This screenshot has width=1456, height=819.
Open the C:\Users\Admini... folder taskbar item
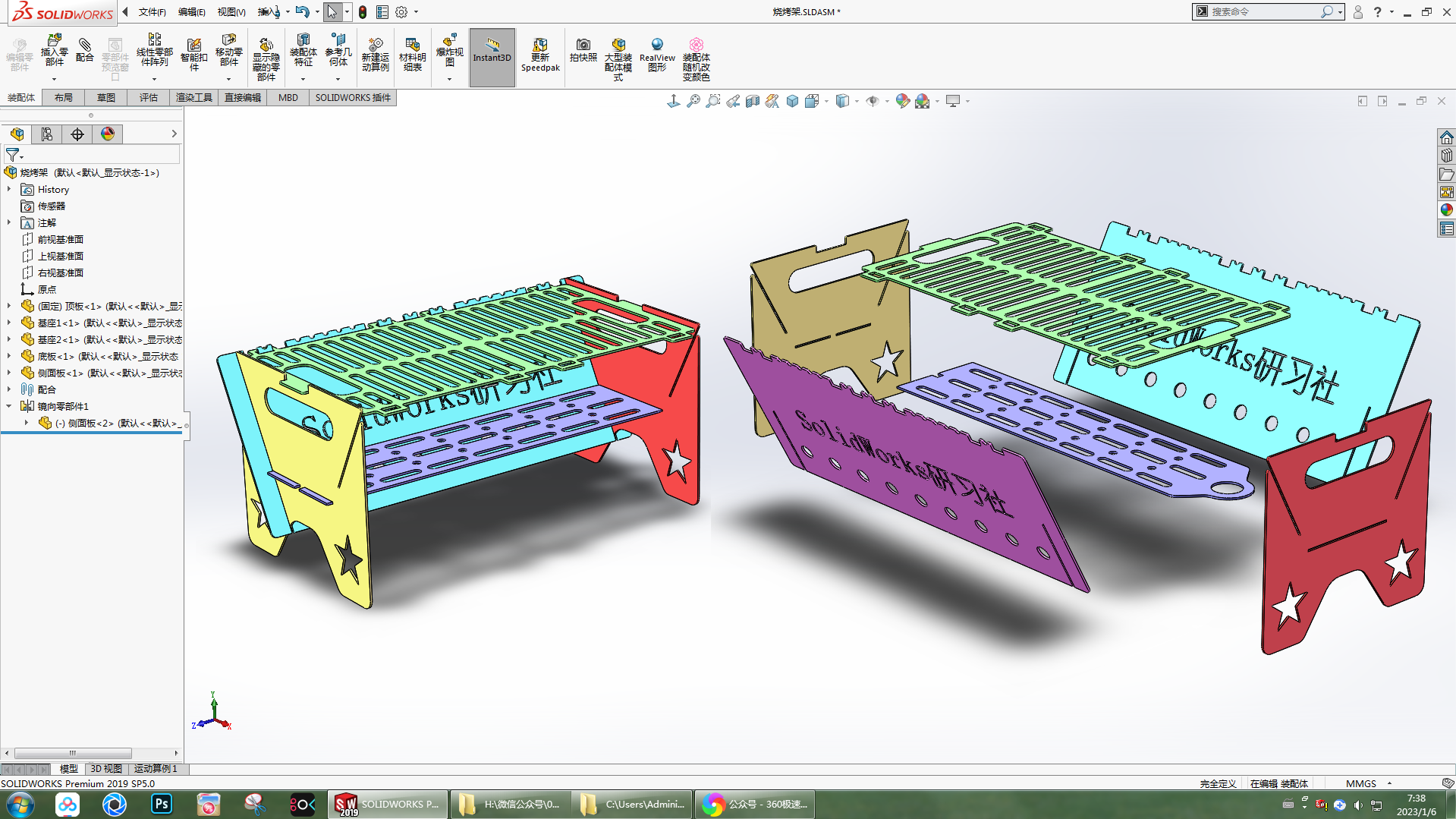point(632,805)
